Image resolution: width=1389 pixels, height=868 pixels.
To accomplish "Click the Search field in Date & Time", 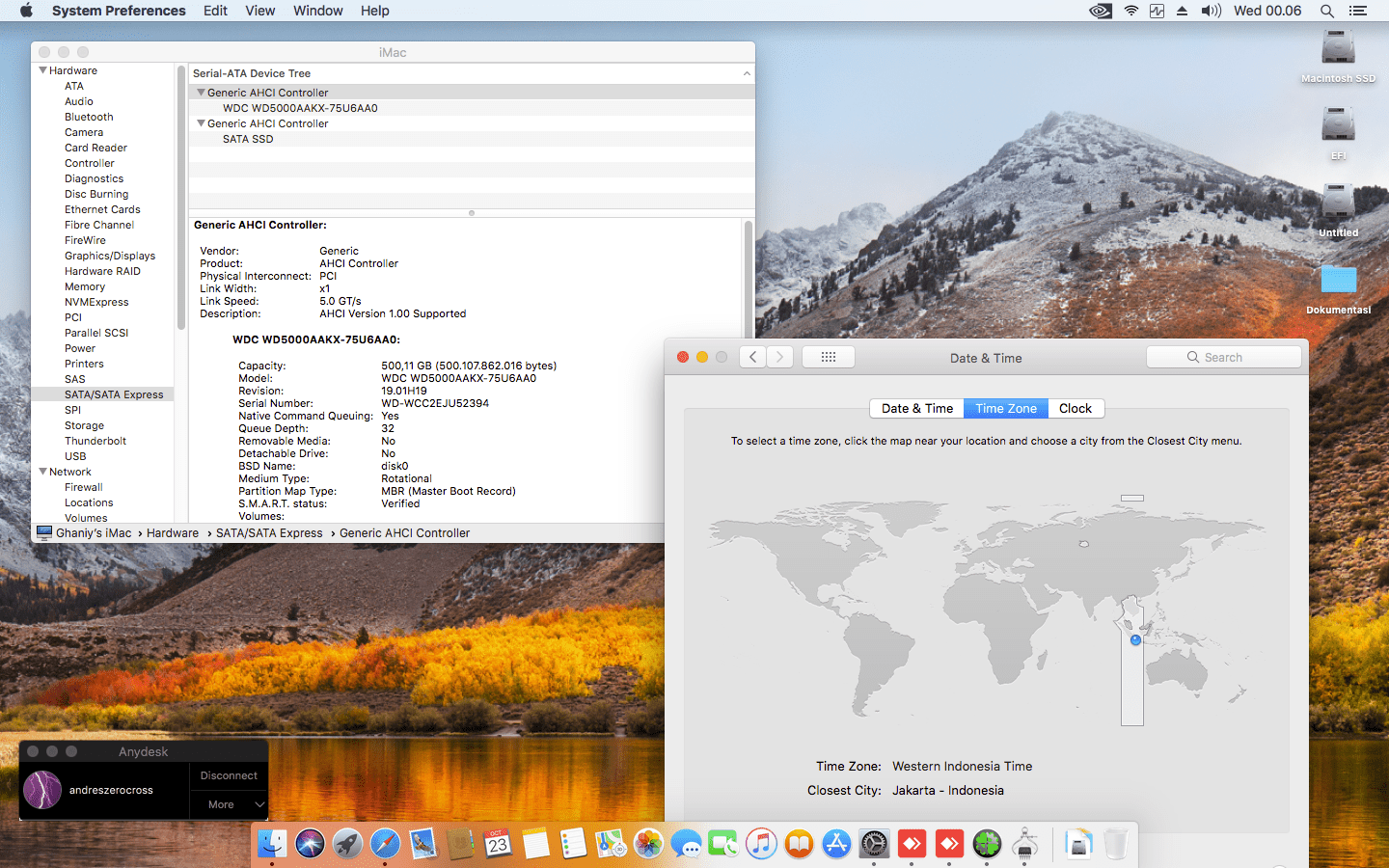I will tap(1223, 357).
